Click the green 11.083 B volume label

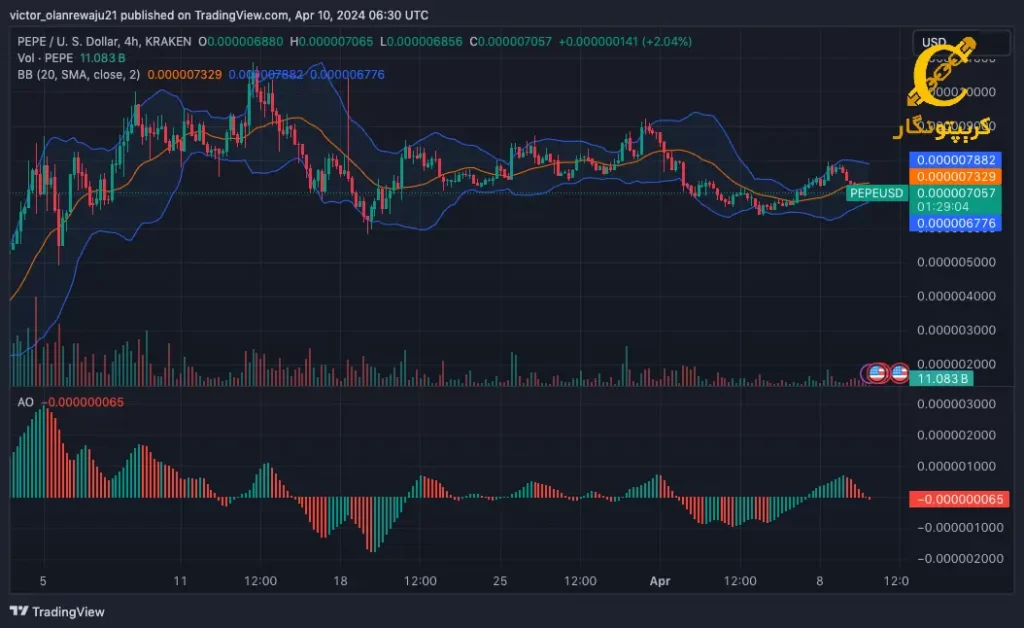(x=941, y=379)
